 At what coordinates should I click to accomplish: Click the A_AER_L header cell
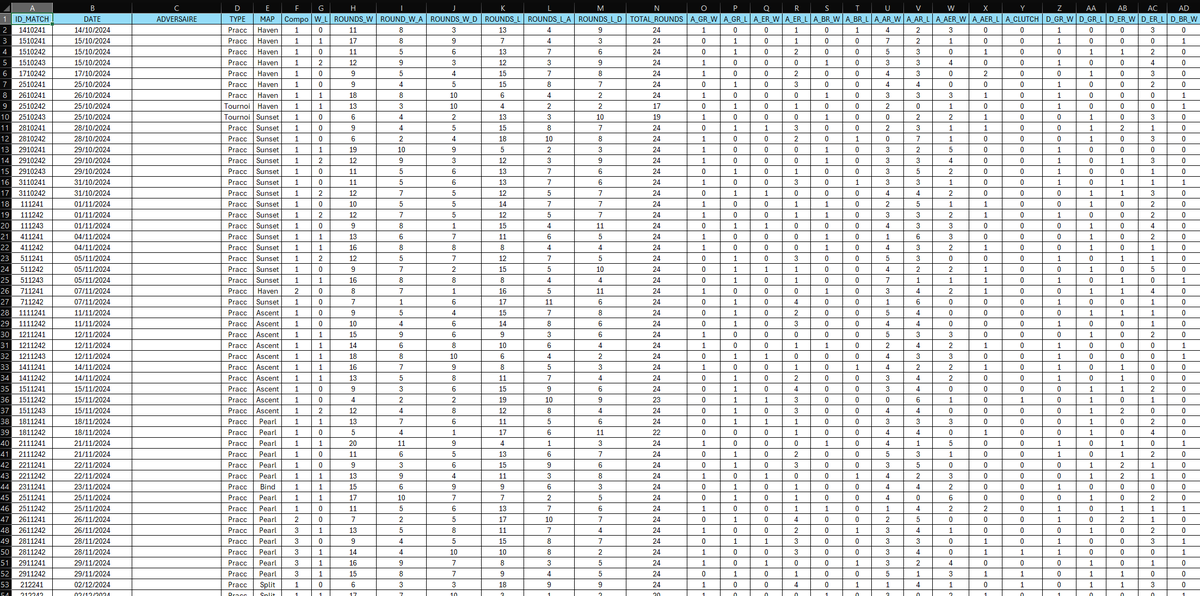[x=983, y=18]
